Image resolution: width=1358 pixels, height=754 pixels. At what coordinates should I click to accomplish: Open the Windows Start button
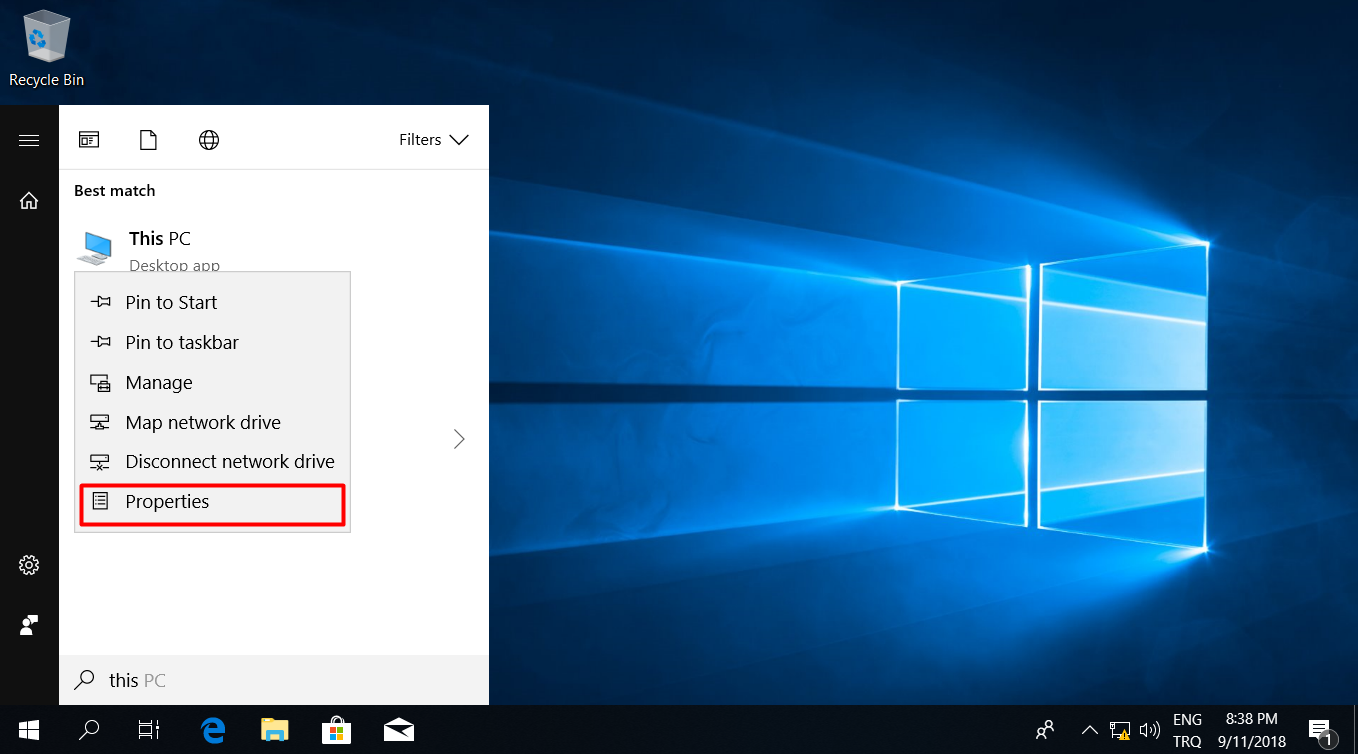(29, 730)
